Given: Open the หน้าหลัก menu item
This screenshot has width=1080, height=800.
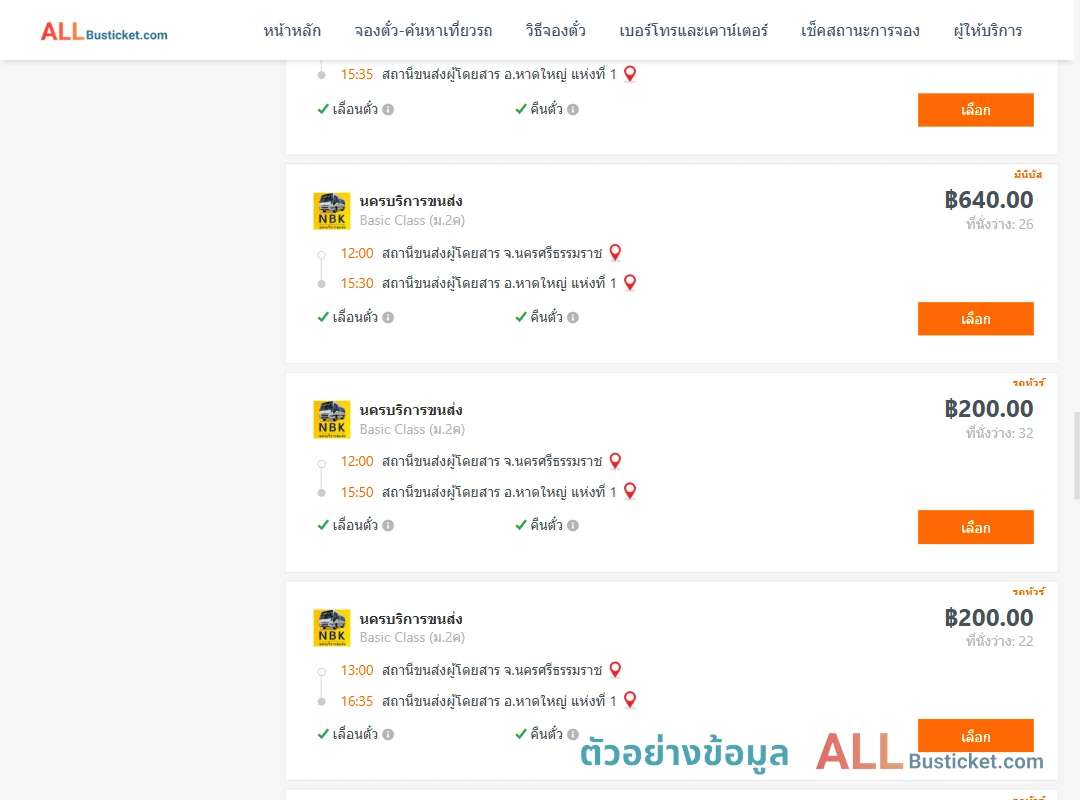Looking at the screenshot, I should (x=292, y=30).
